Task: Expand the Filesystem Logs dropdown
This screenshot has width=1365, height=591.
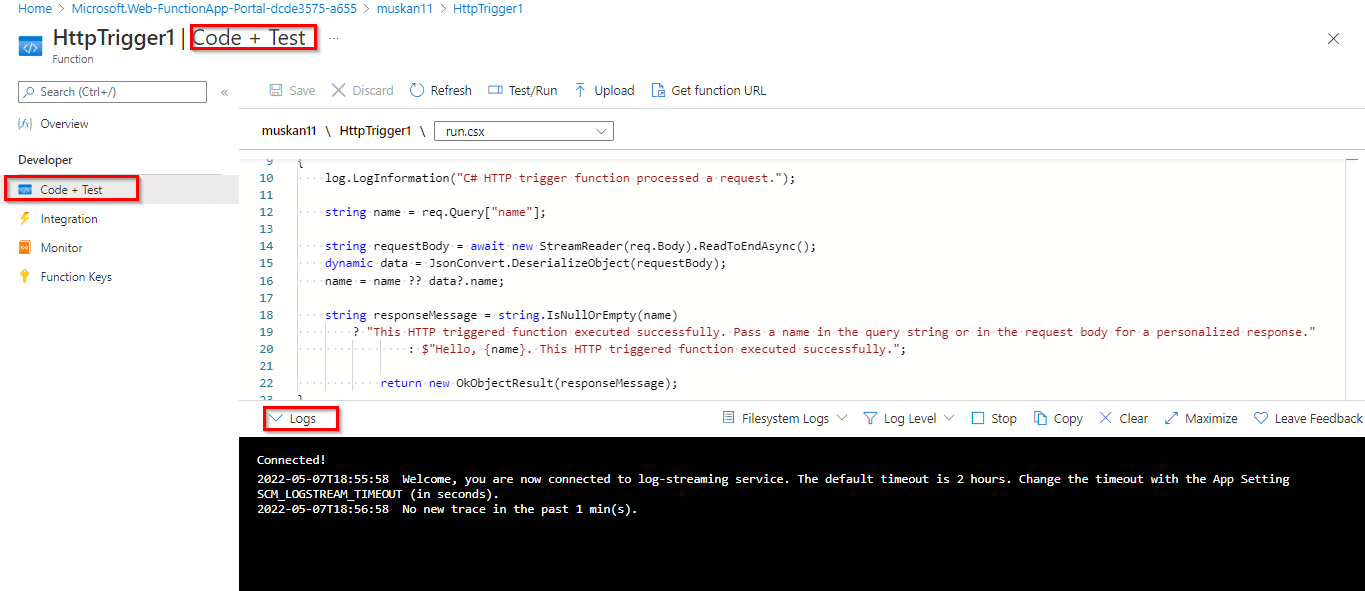Action: [x=785, y=419]
